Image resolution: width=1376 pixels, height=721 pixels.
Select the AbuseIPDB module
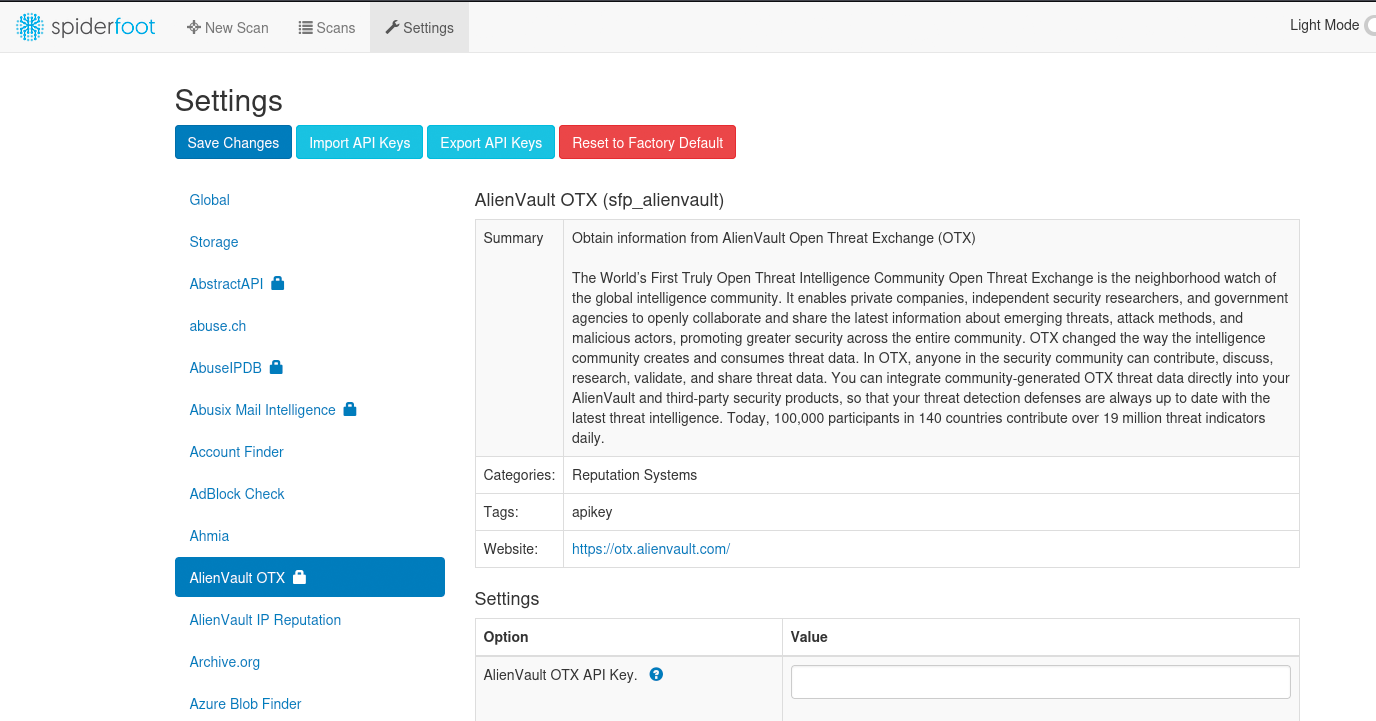(310, 368)
